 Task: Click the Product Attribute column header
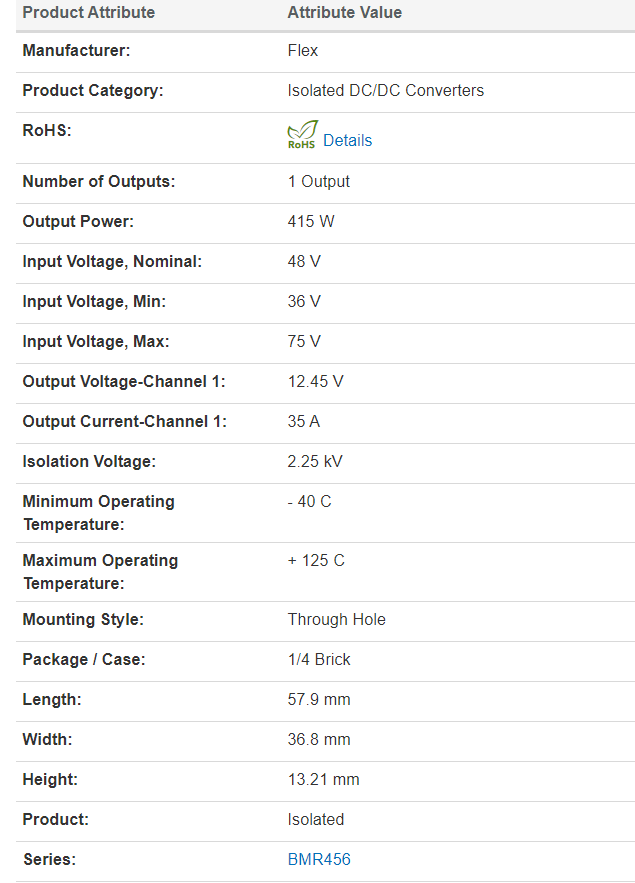(88, 12)
